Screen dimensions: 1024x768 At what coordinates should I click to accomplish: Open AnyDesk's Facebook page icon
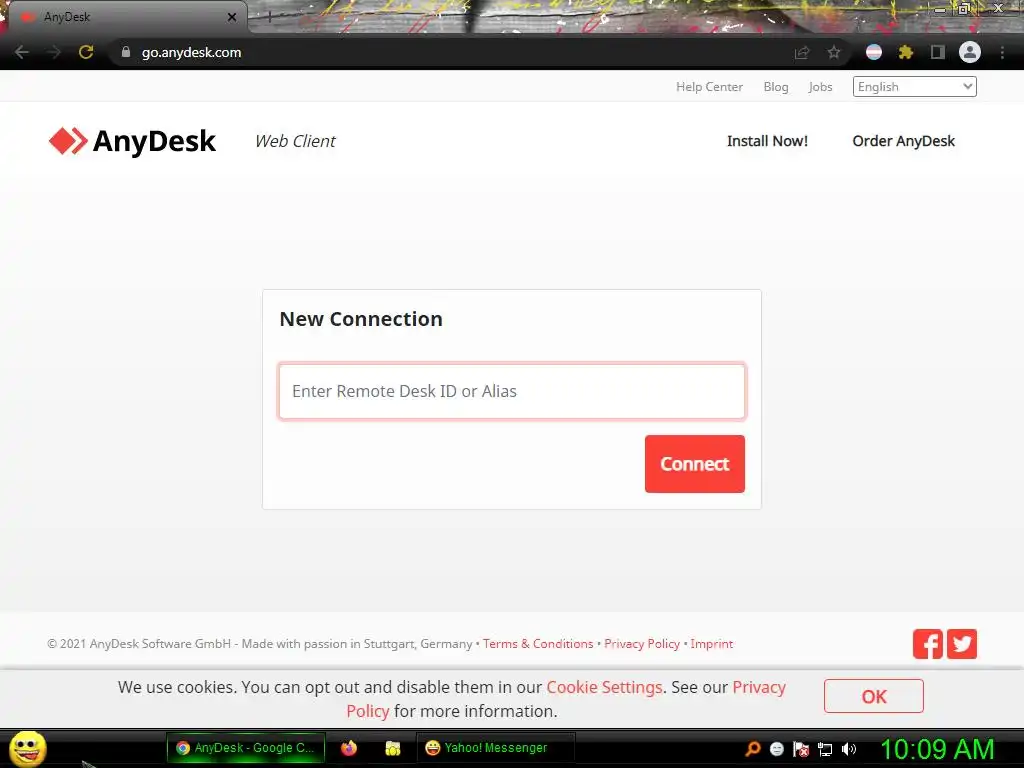[x=928, y=644]
